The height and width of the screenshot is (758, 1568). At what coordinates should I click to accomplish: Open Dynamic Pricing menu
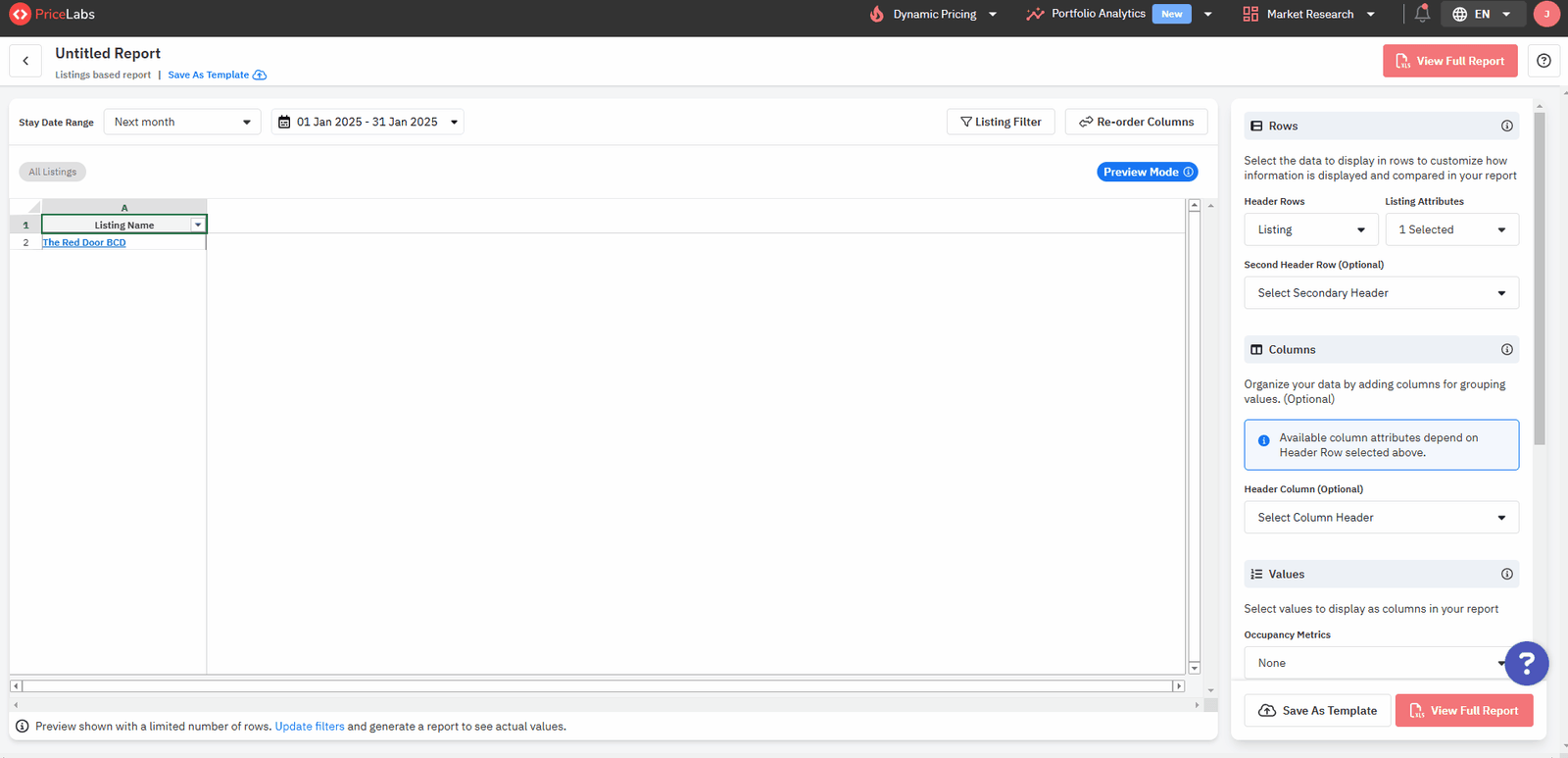[x=933, y=14]
